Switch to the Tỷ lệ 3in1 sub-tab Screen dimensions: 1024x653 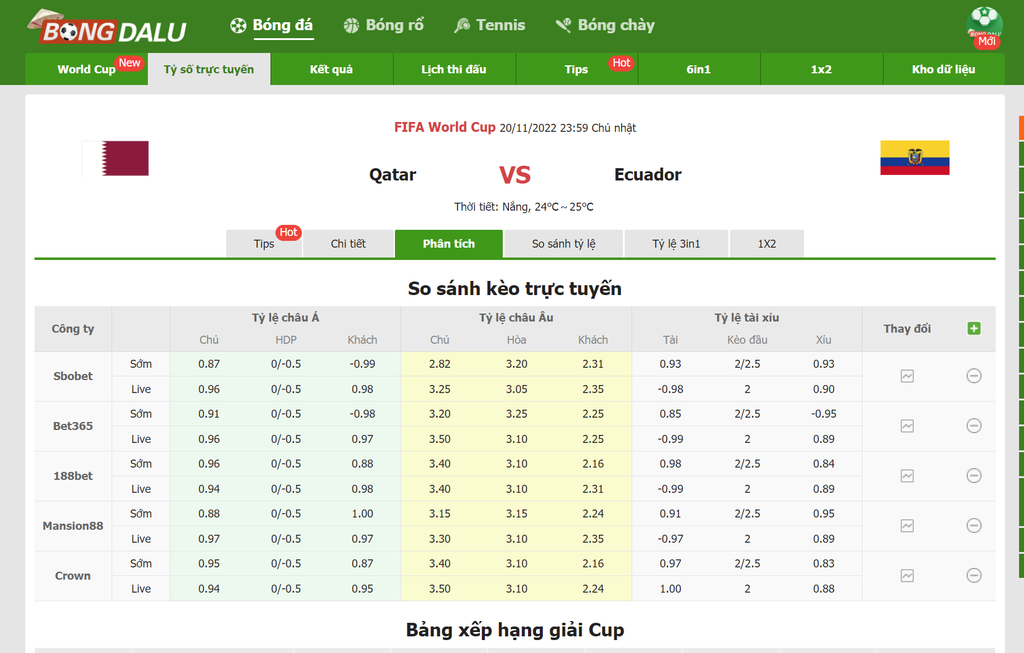tap(676, 244)
